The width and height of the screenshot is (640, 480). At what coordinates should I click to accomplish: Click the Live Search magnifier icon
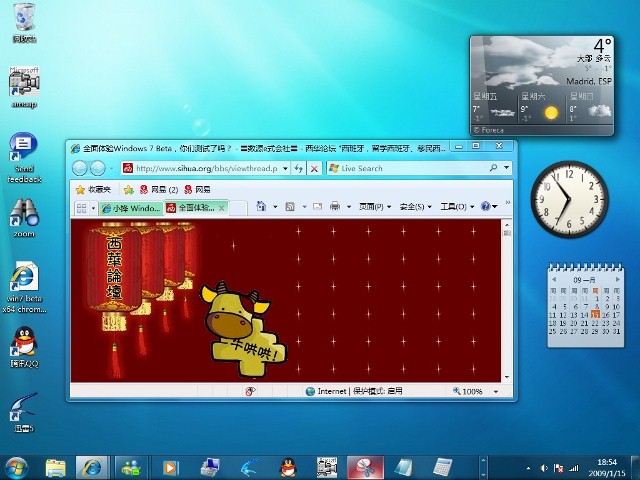coord(493,168)
